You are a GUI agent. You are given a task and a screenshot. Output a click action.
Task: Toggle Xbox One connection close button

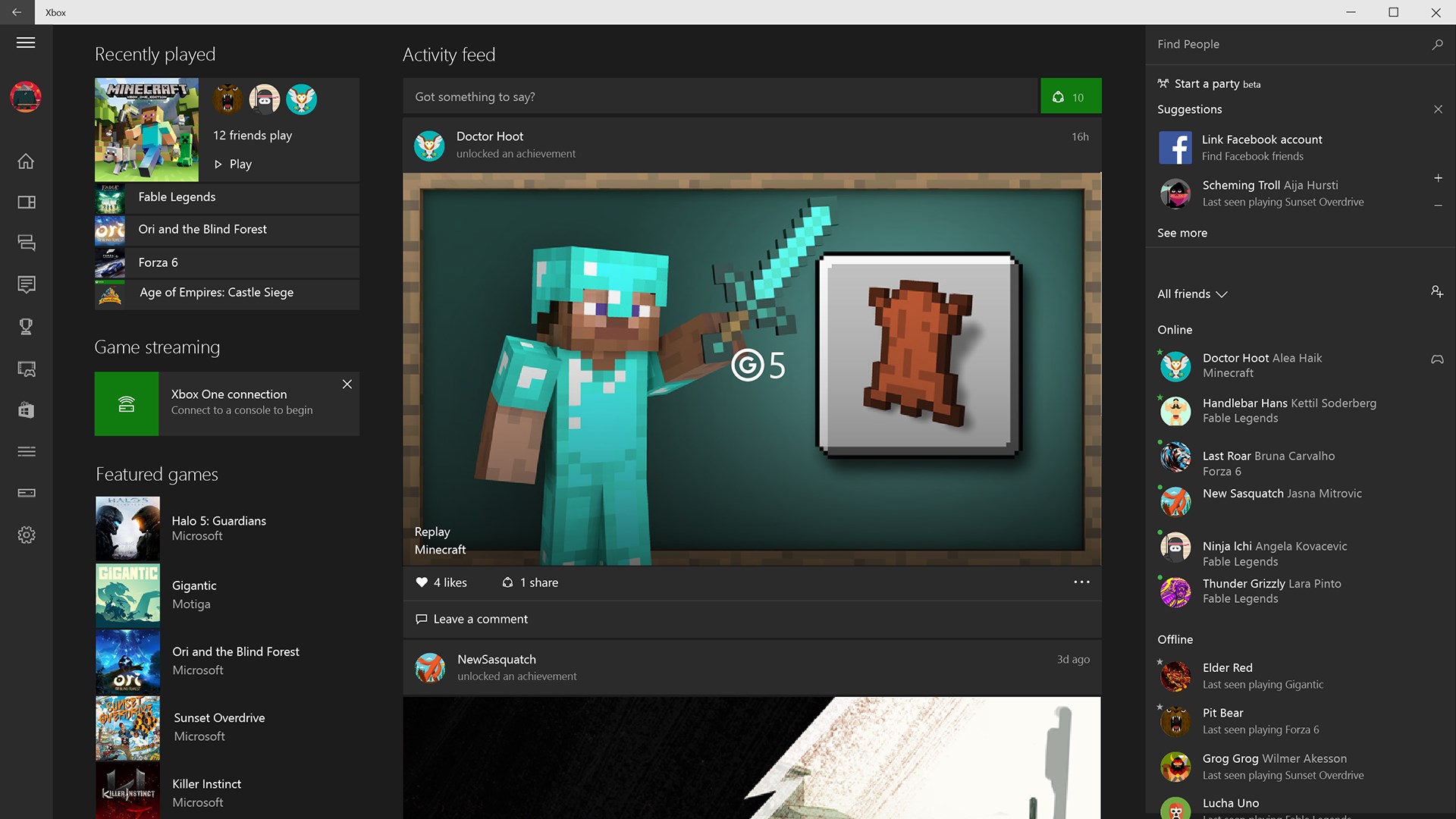tap(347, 384)
